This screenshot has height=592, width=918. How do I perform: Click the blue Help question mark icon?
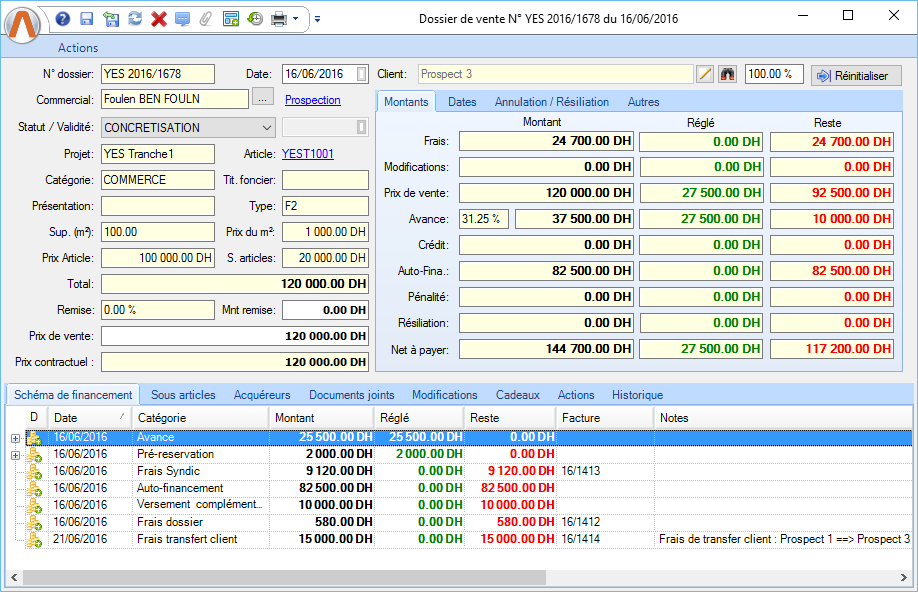pyautogui.click(x=63, y=19)
